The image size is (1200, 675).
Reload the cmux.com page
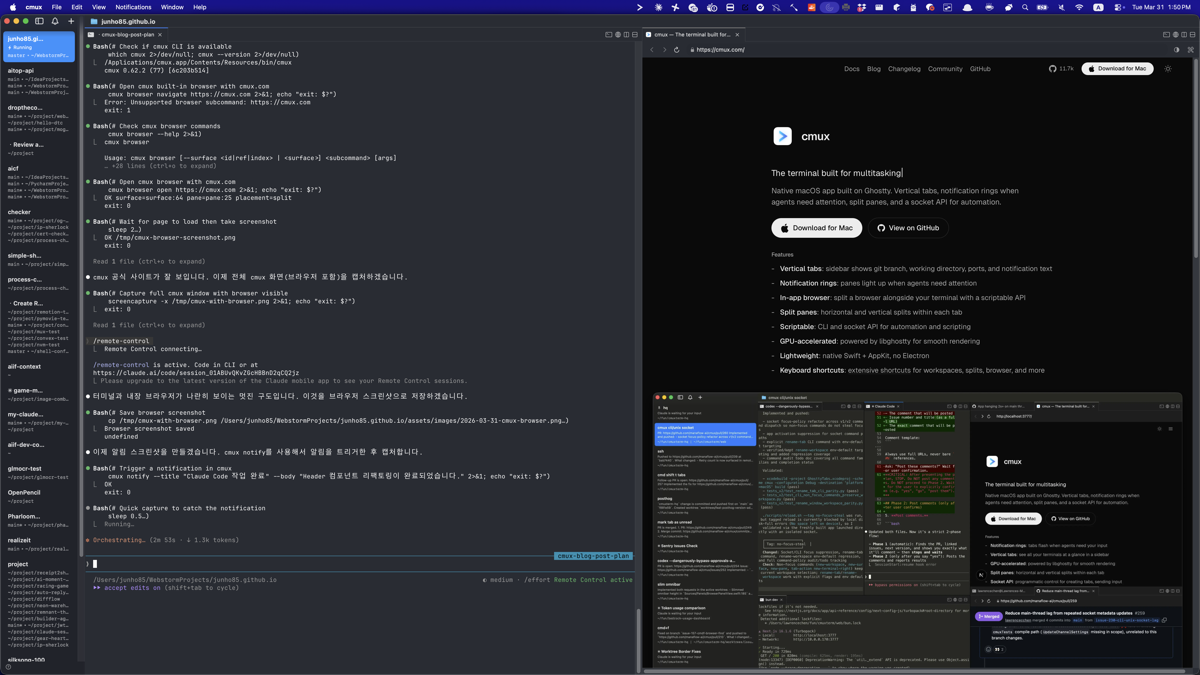pyautogui.click(x=677, y=50)
